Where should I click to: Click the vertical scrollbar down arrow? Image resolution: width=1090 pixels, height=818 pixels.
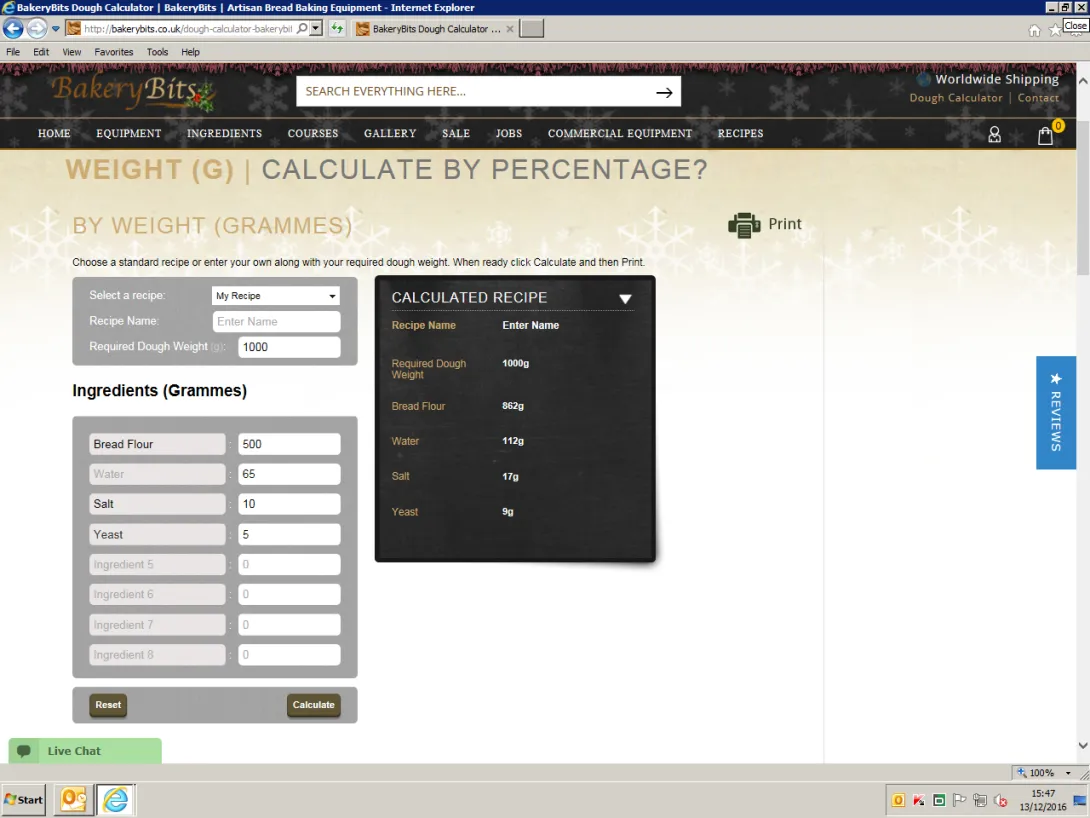point(1083,745)
